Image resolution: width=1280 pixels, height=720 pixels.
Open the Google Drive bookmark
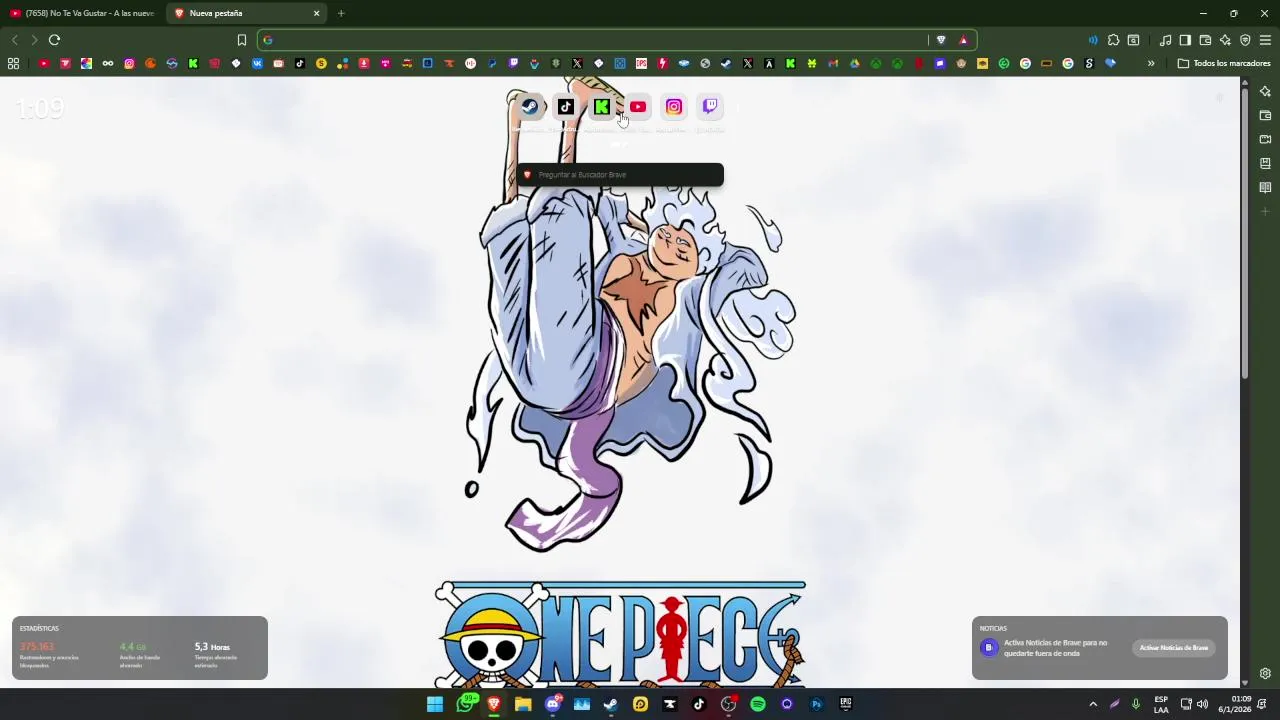(854, 63)
